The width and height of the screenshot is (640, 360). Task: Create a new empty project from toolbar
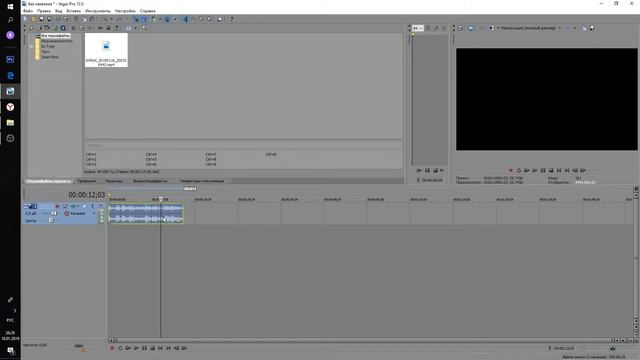(25, 19)
